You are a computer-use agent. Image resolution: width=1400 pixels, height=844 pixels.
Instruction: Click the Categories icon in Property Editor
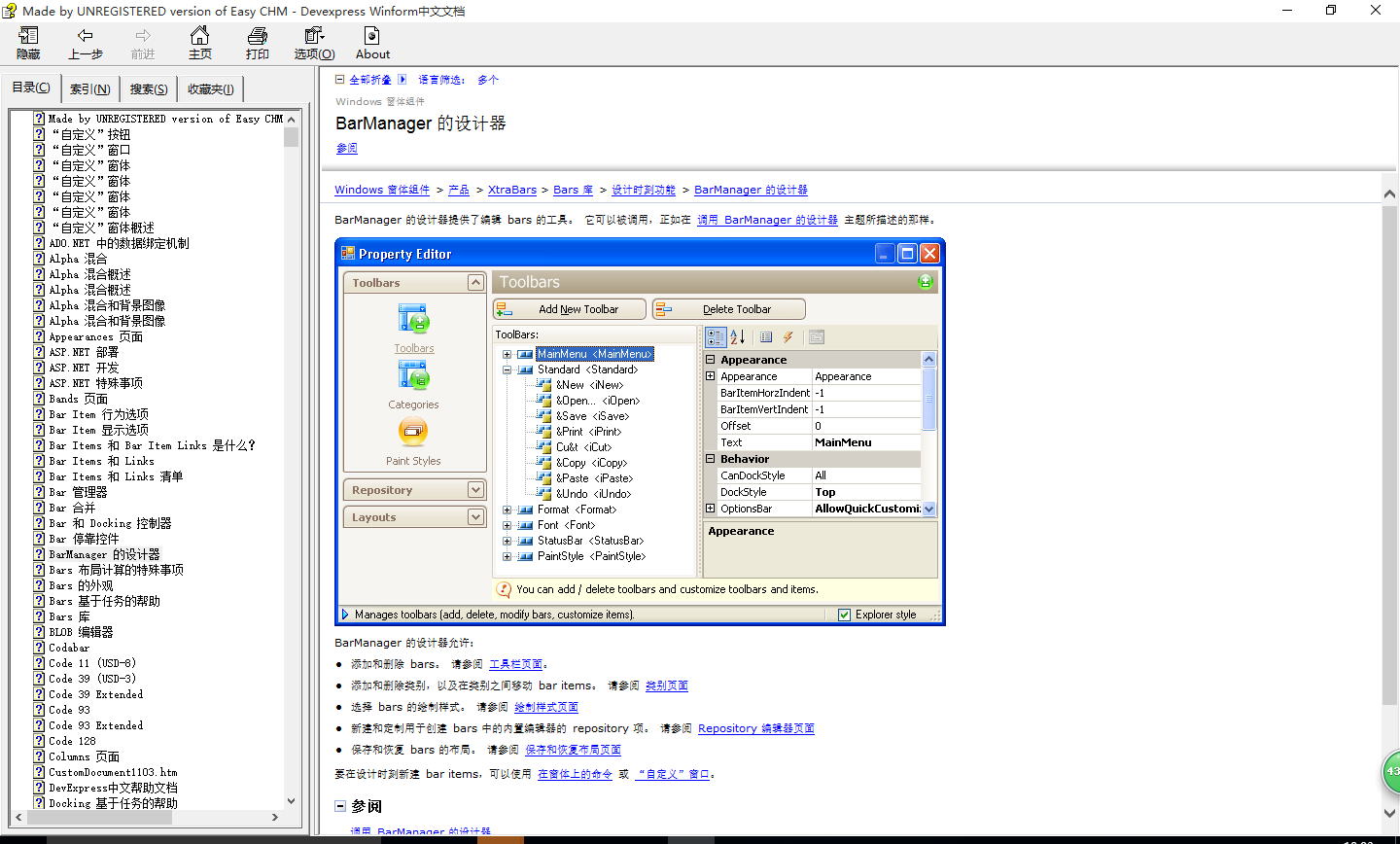413,375
